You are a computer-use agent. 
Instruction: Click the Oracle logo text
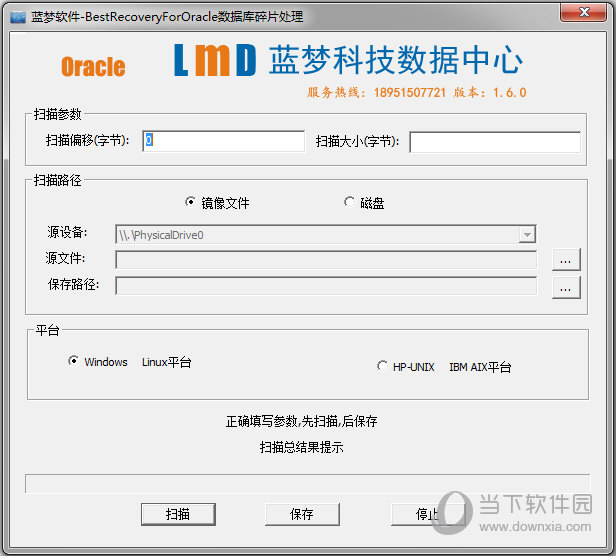pyautogui.click(x=94, y=66)
